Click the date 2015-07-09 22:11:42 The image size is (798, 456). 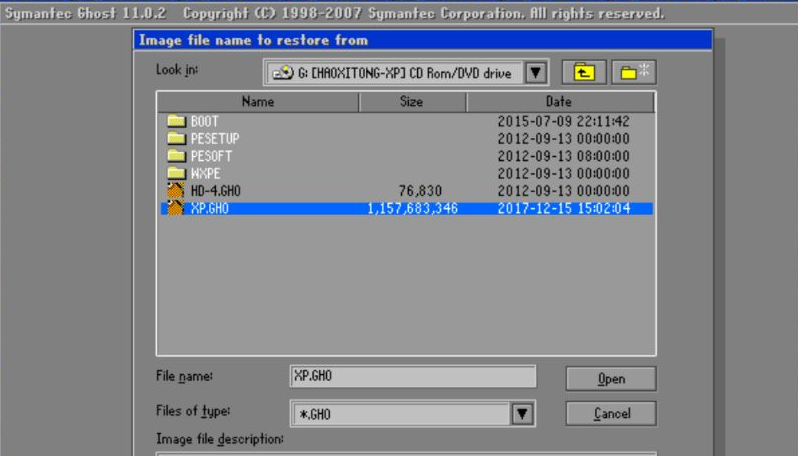[563, 122]
